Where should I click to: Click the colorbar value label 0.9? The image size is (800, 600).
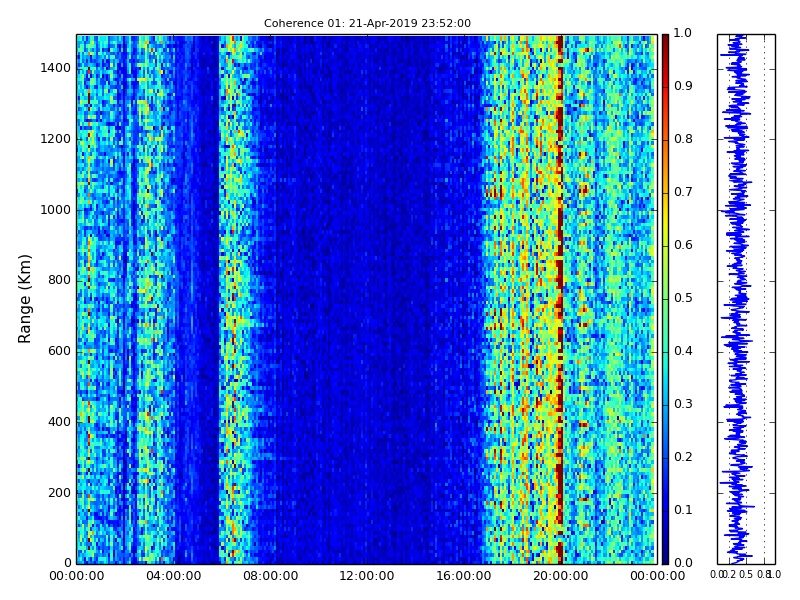coord(683,86)
